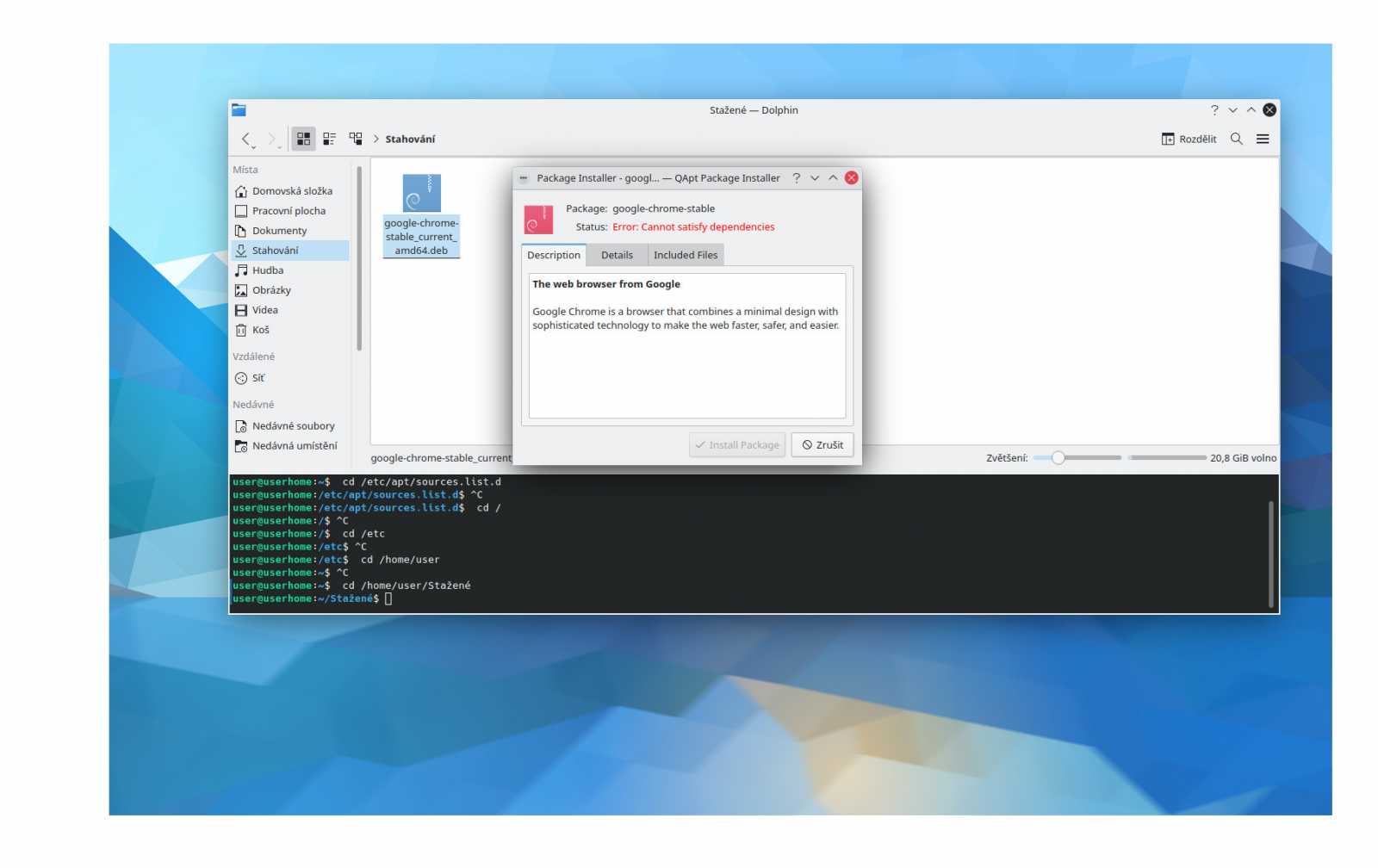
Task: Click Places sidebar scrollbar
Action: click(359, 258)
